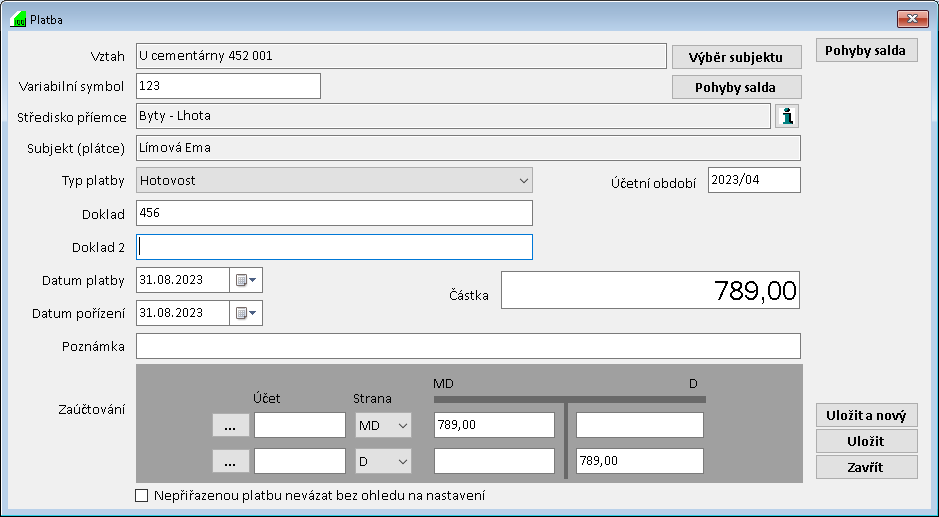939x517 pixels.
Task: Open account lookup for the MD row
Action: pyautogui.click(x=231, y=425)
